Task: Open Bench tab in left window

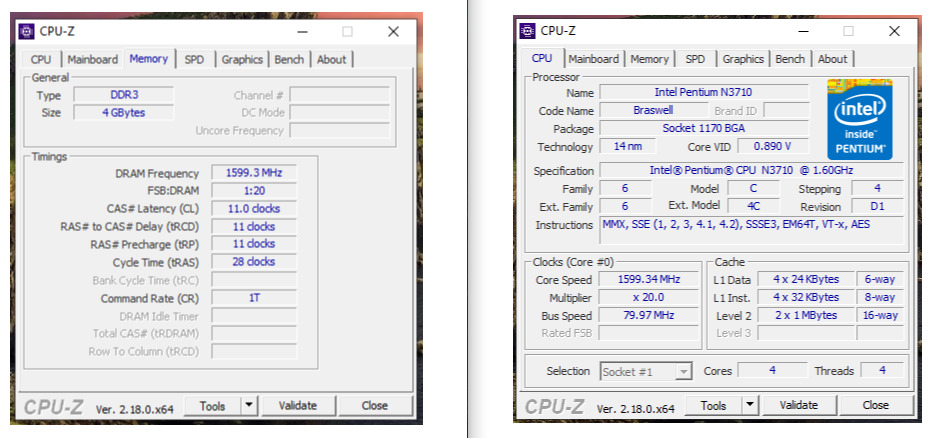Action: coord(289,59)
